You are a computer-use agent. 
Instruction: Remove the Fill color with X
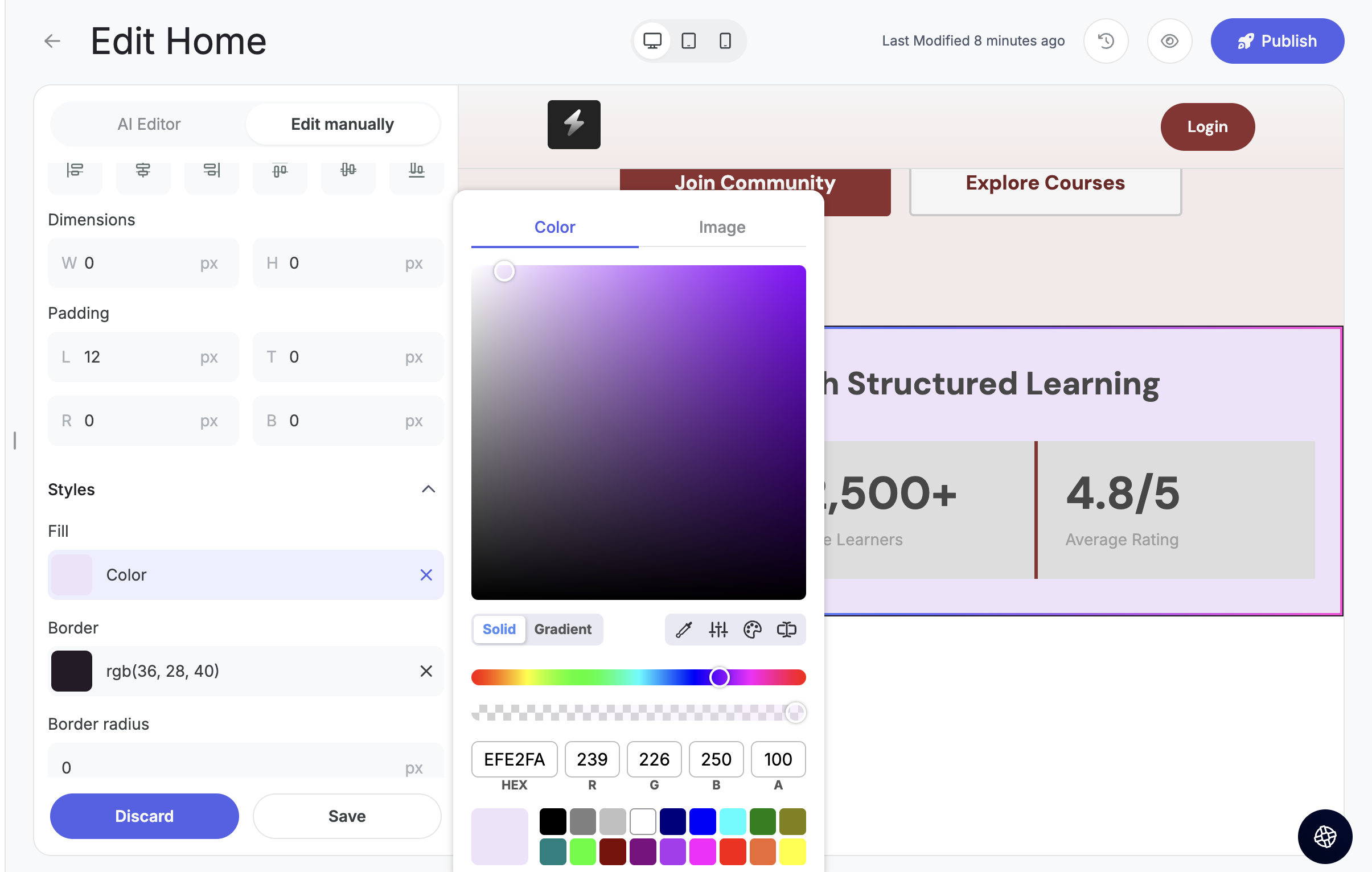click(x=426, y=575)
